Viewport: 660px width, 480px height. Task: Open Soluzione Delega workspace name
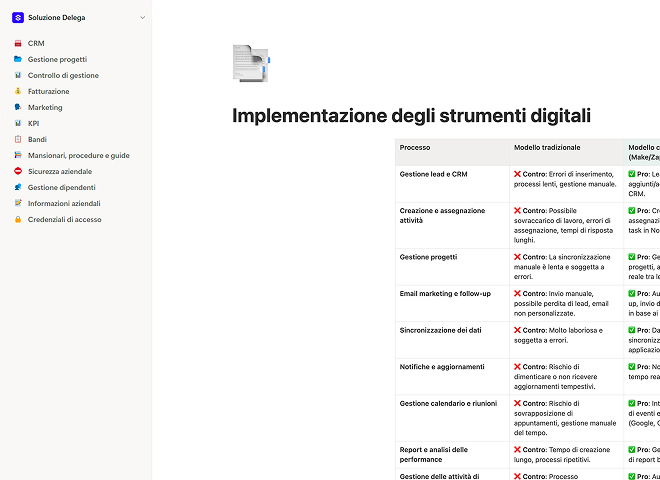point(56,18)
